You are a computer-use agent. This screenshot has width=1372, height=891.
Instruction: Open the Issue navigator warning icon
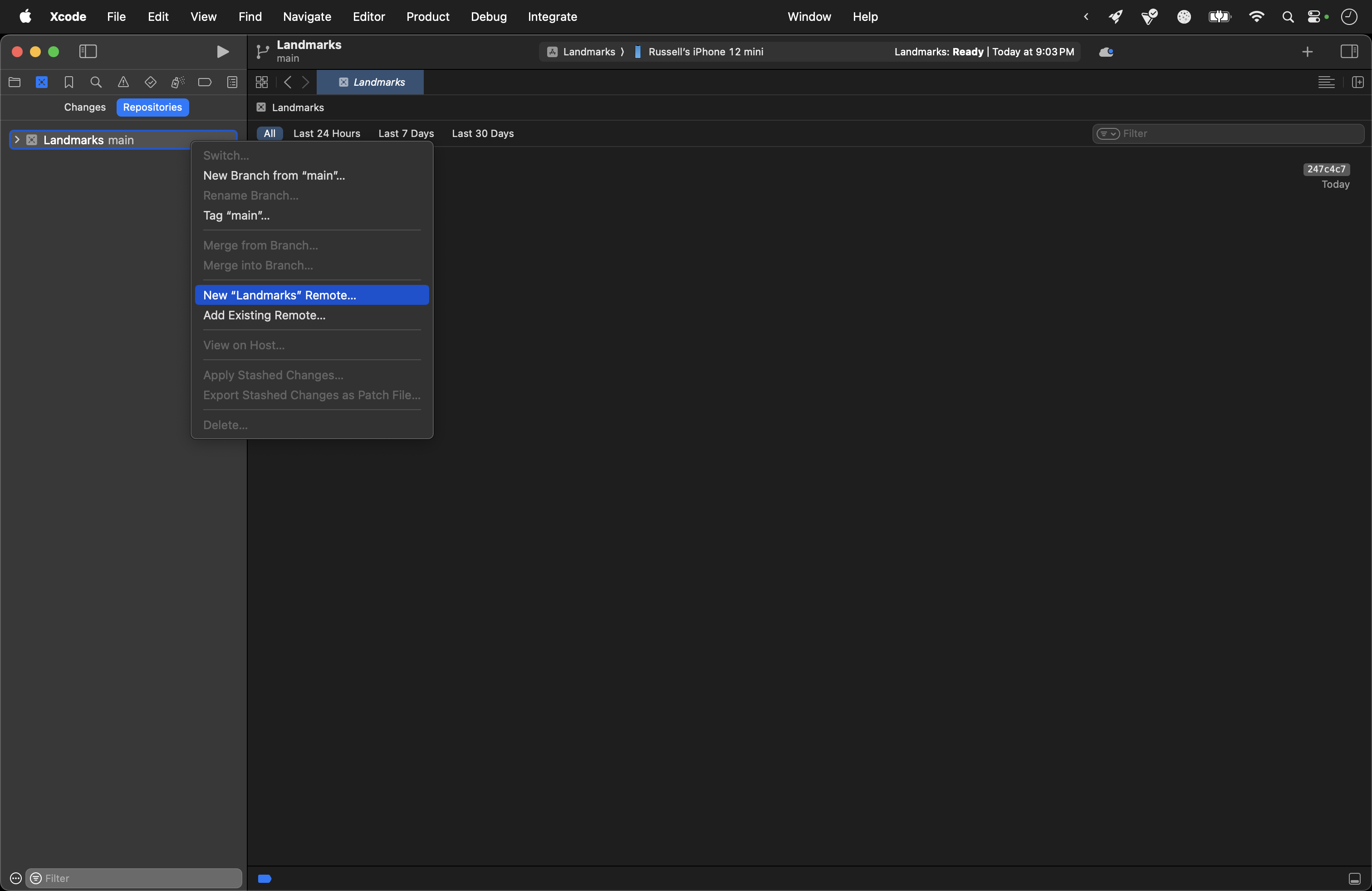coord(123,82)
